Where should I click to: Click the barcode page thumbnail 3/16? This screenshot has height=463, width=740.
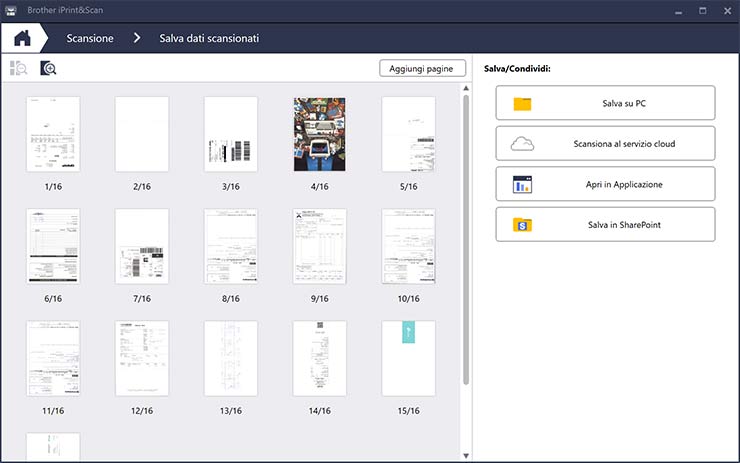click(231, 135)
